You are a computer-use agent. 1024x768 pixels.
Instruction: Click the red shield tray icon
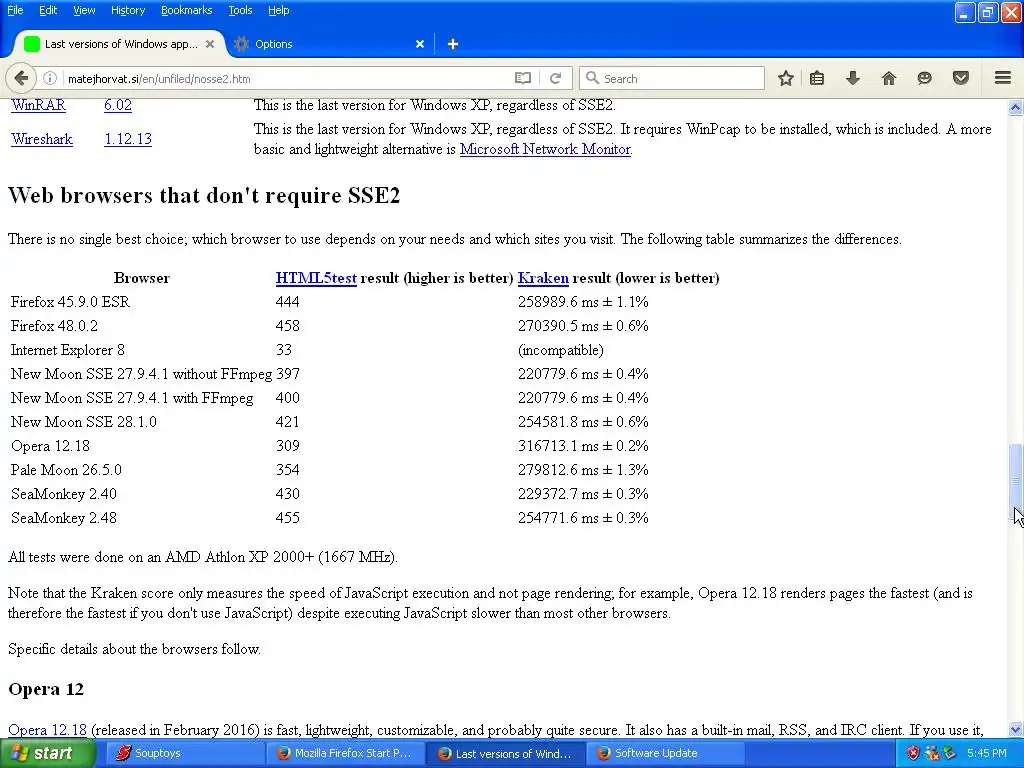(x=914, y=753)
